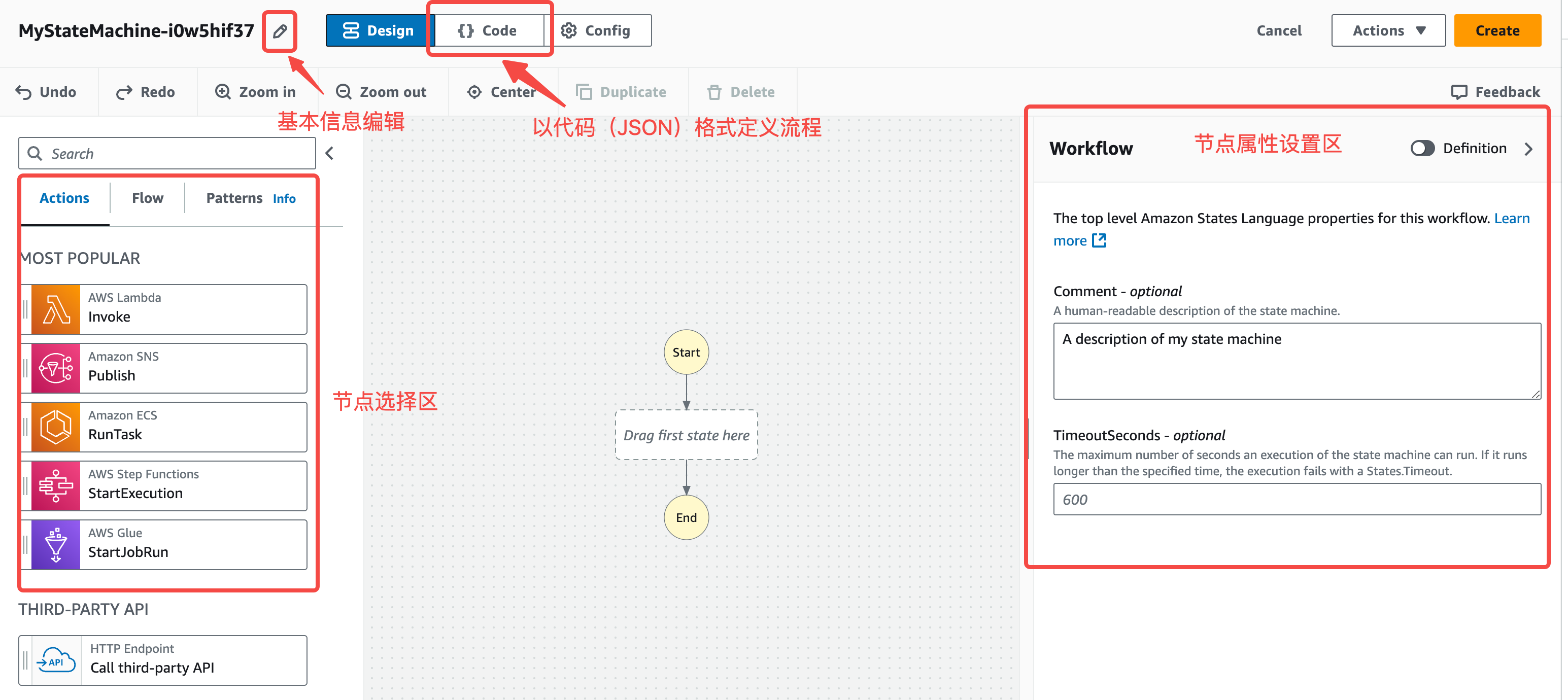
Task: Click the MyStateMachine-i0w5hif37 title
Action: (137, 30)
